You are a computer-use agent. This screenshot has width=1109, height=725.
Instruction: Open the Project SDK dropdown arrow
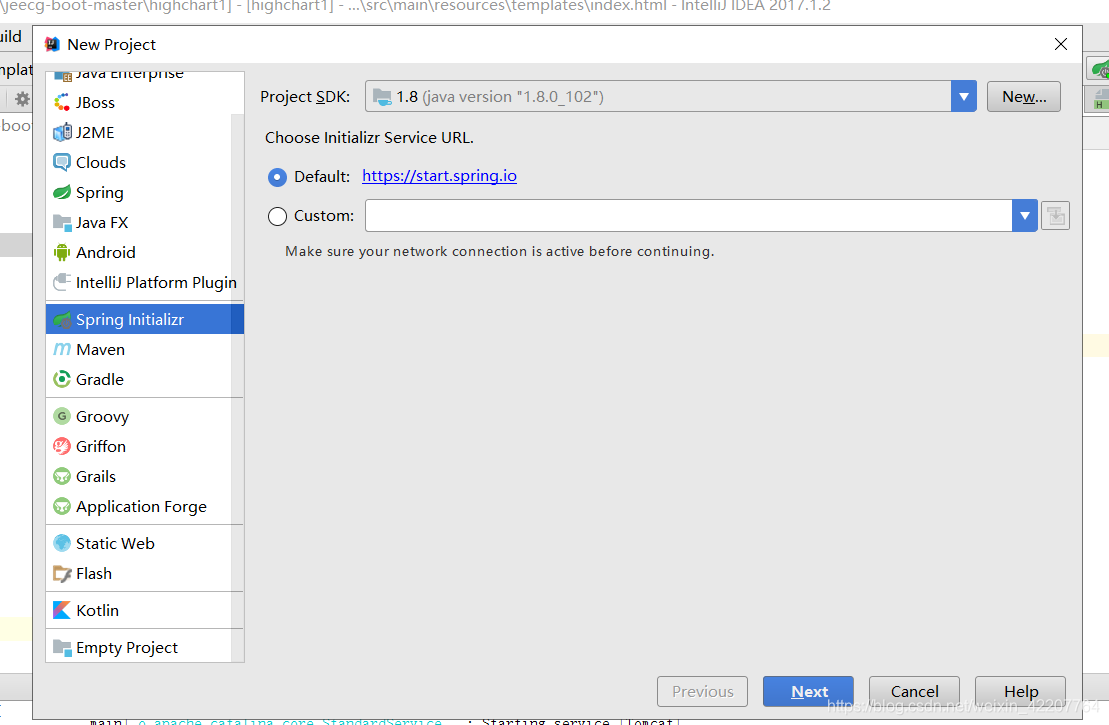click(x=963, y=97)
